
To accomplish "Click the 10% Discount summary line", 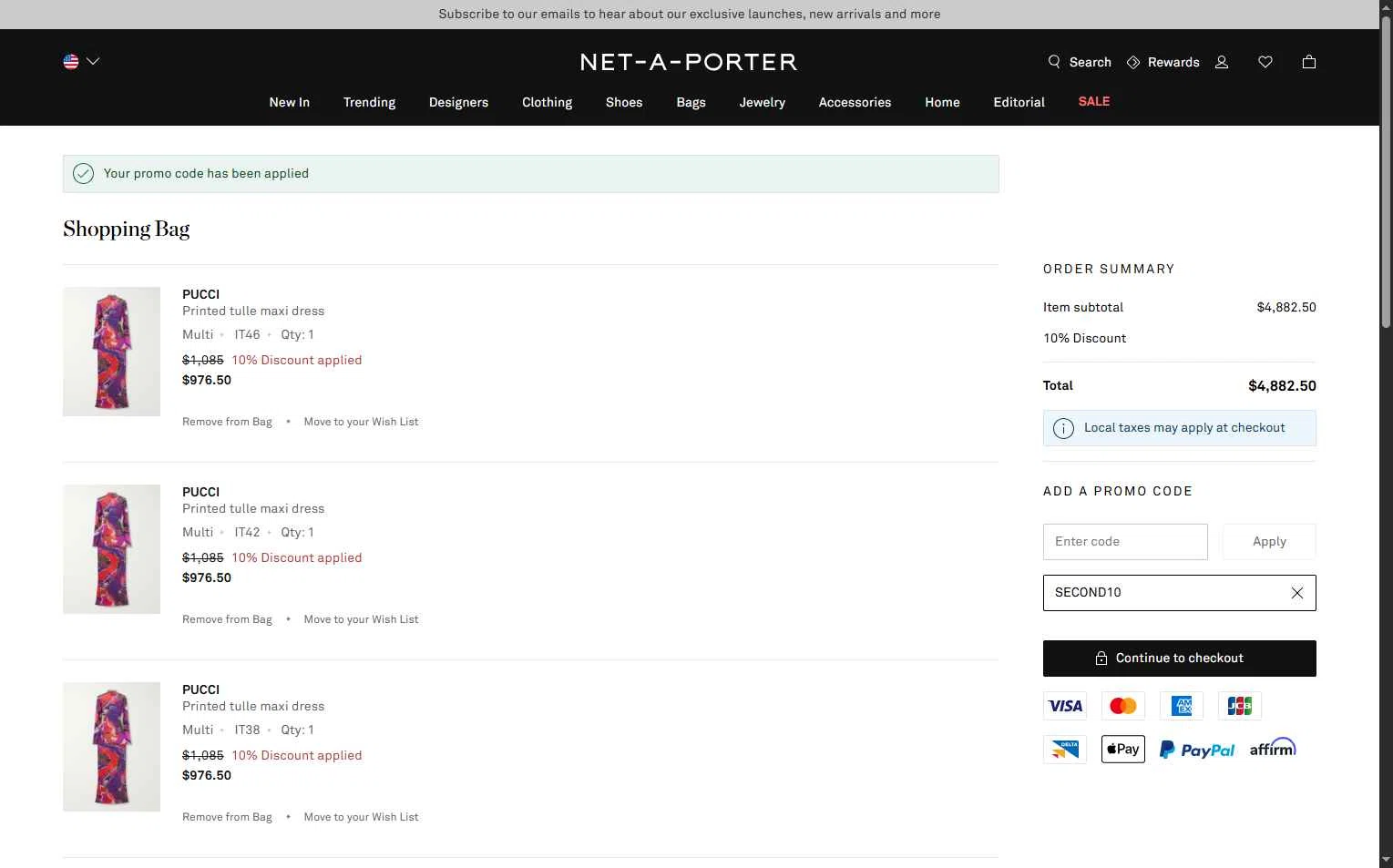I will click(x=1084, y=339).
